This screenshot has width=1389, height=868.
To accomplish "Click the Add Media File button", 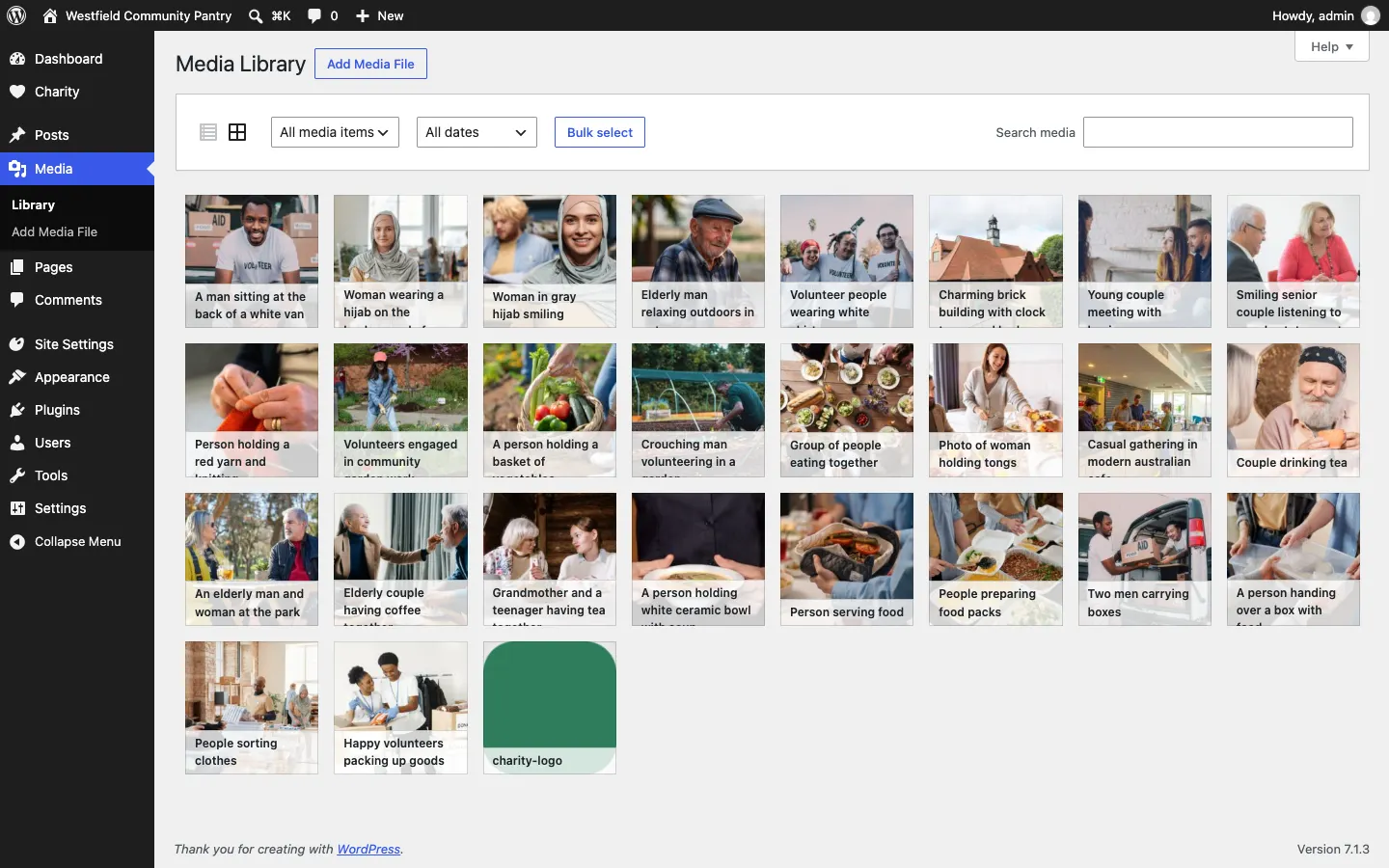I will (x=370, y=64).
